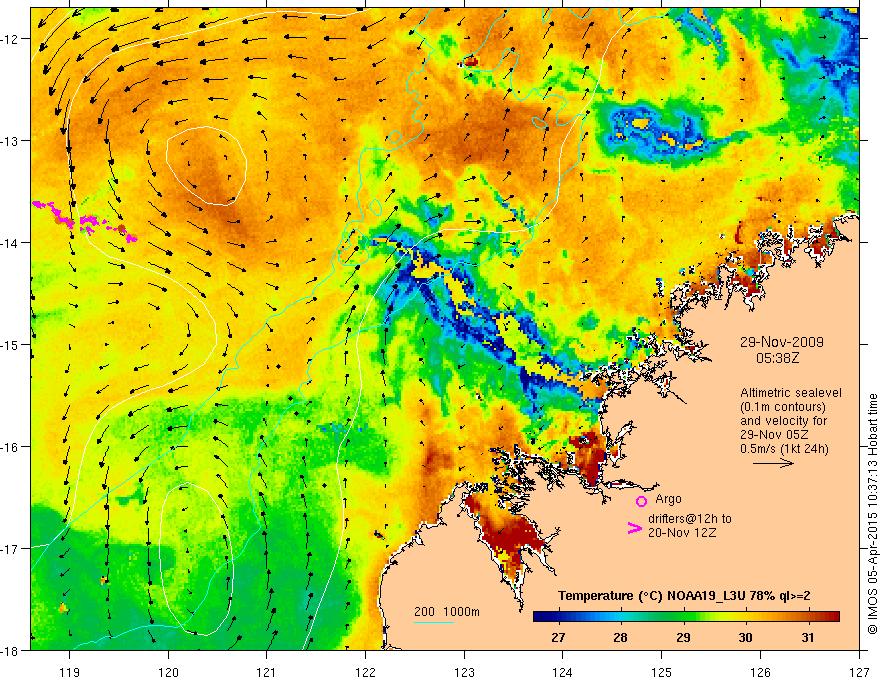
Task: Click longitude axis label 121
Action: (x=267, y=672)
